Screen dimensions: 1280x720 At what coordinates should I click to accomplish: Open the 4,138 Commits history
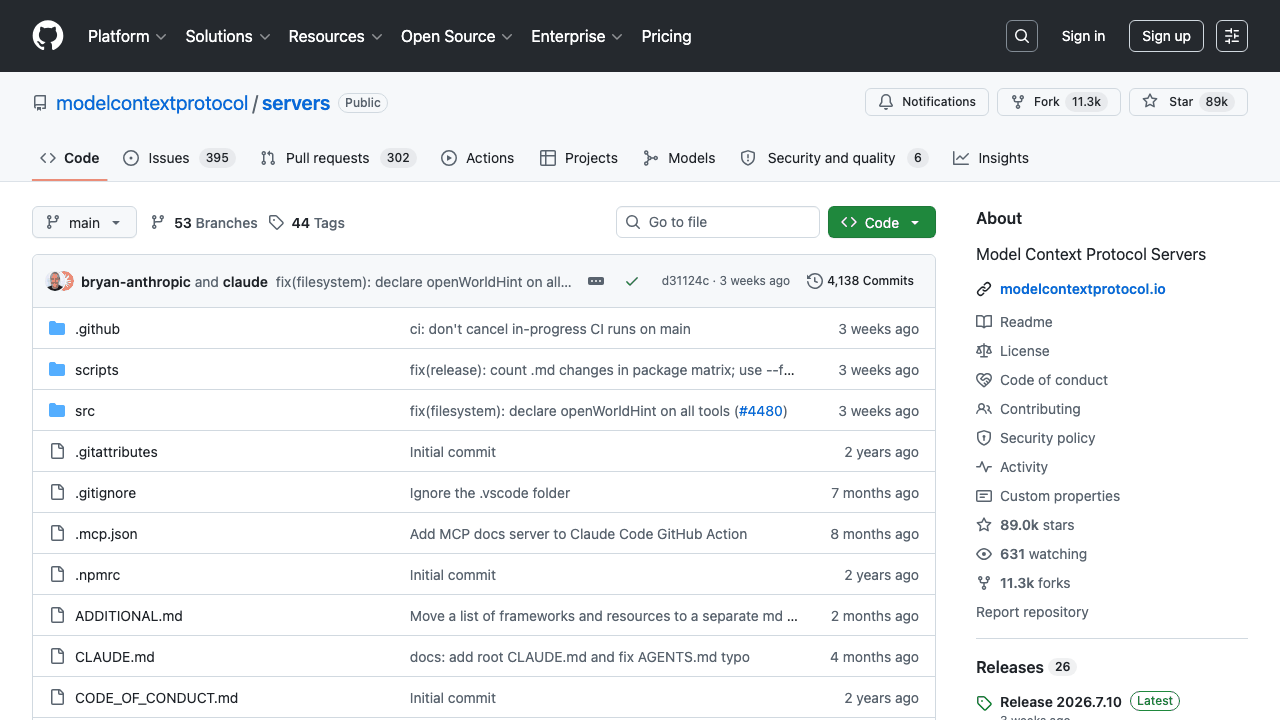860,281
